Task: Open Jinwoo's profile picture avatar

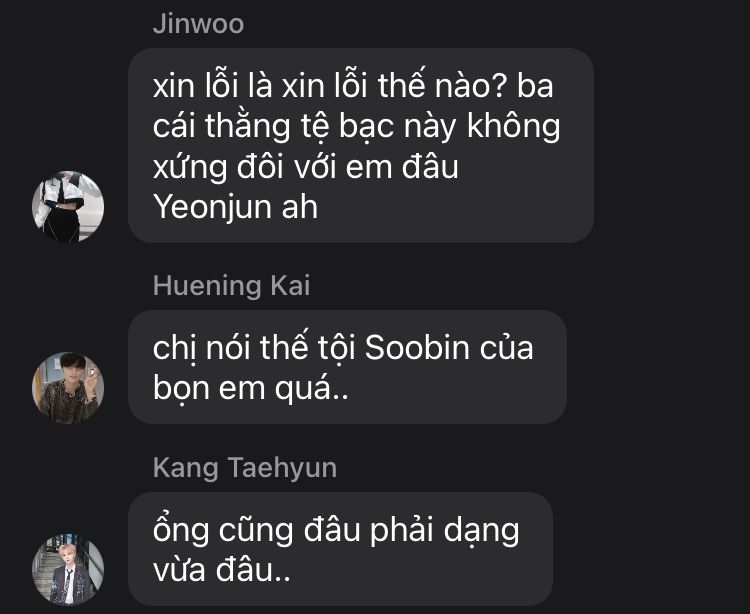Action: [68, 207]
